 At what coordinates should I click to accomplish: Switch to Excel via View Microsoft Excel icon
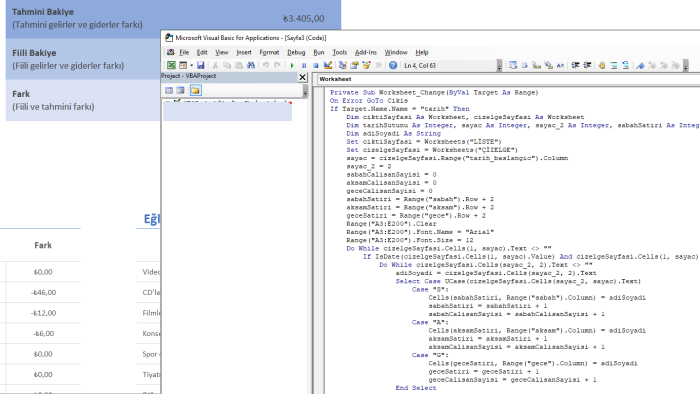pos(171,65)
